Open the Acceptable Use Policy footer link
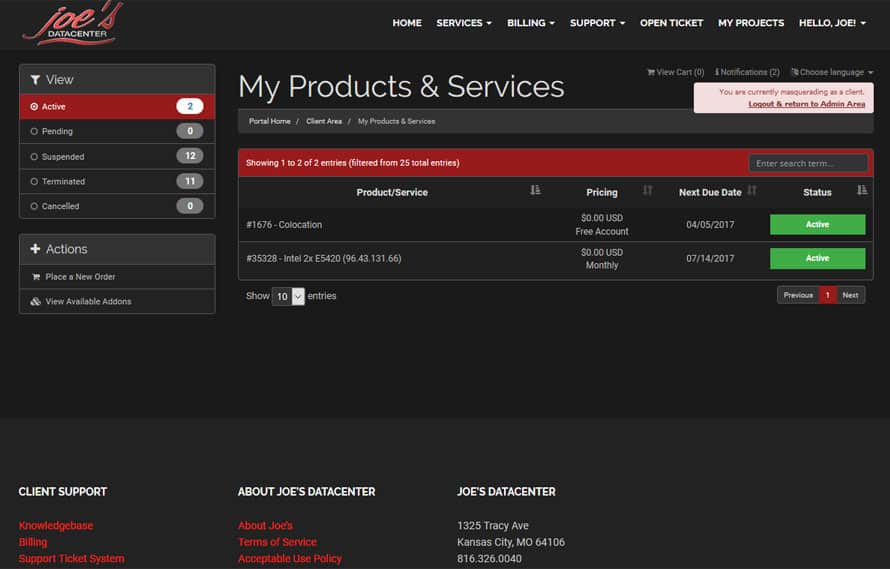Viewport: 890px width, 569px height. click(290, 559)
